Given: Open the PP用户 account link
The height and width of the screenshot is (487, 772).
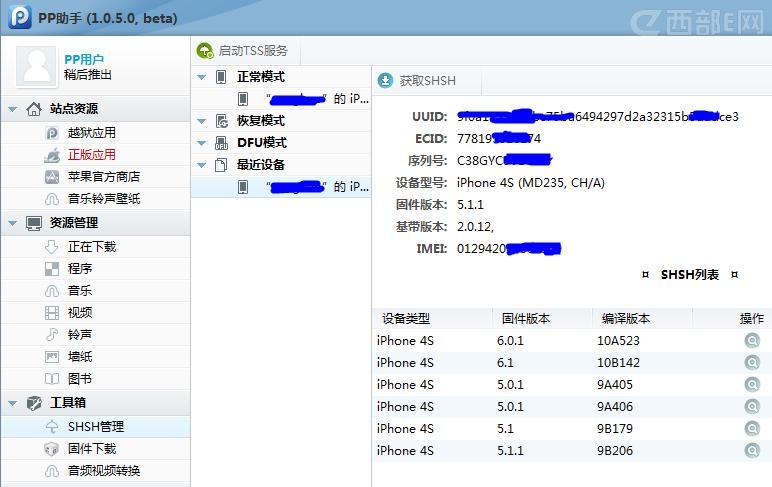Looking at the screenshot, I should [84, 59].
